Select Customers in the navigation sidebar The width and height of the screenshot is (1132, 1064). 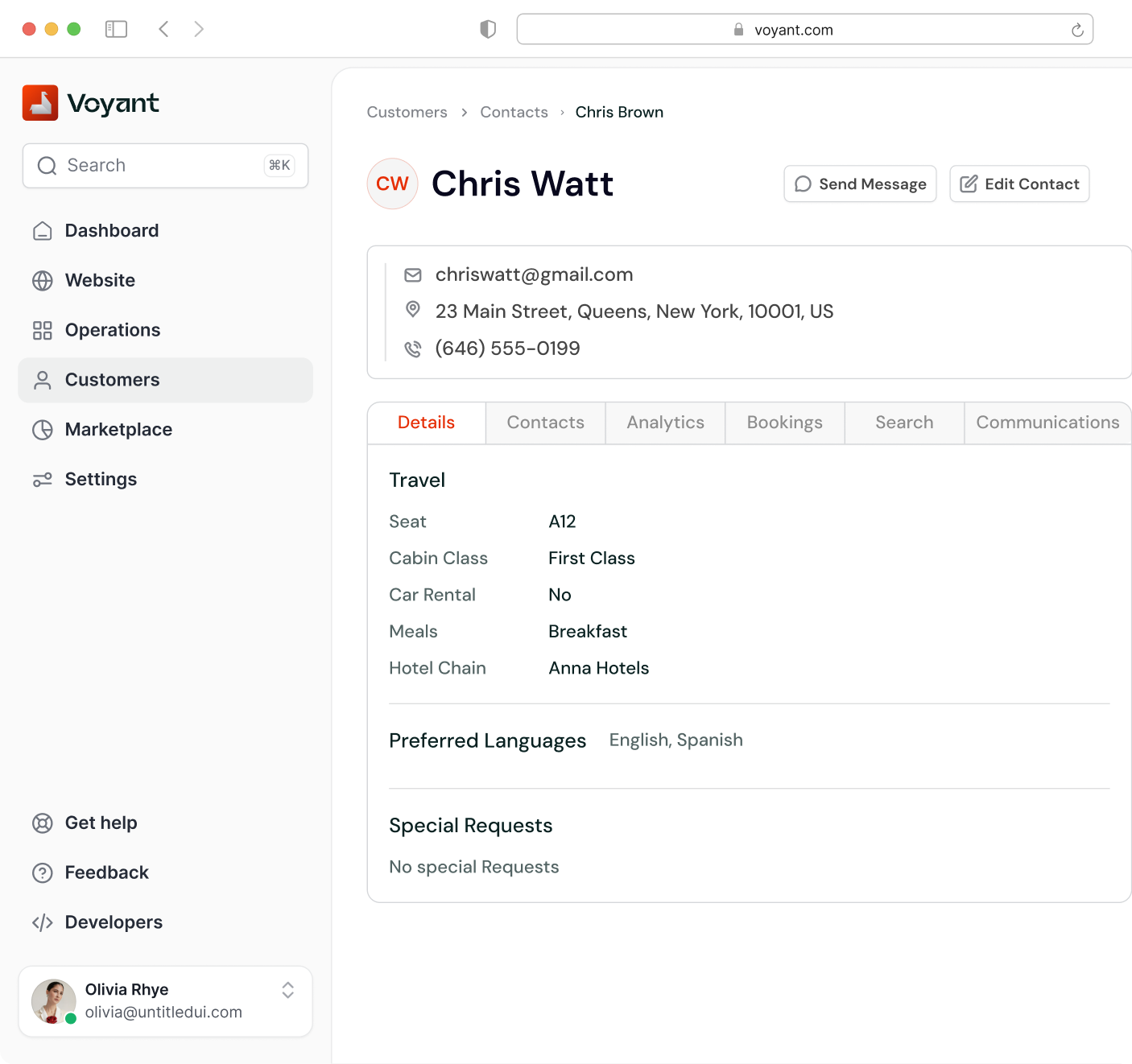click(112, 380)
